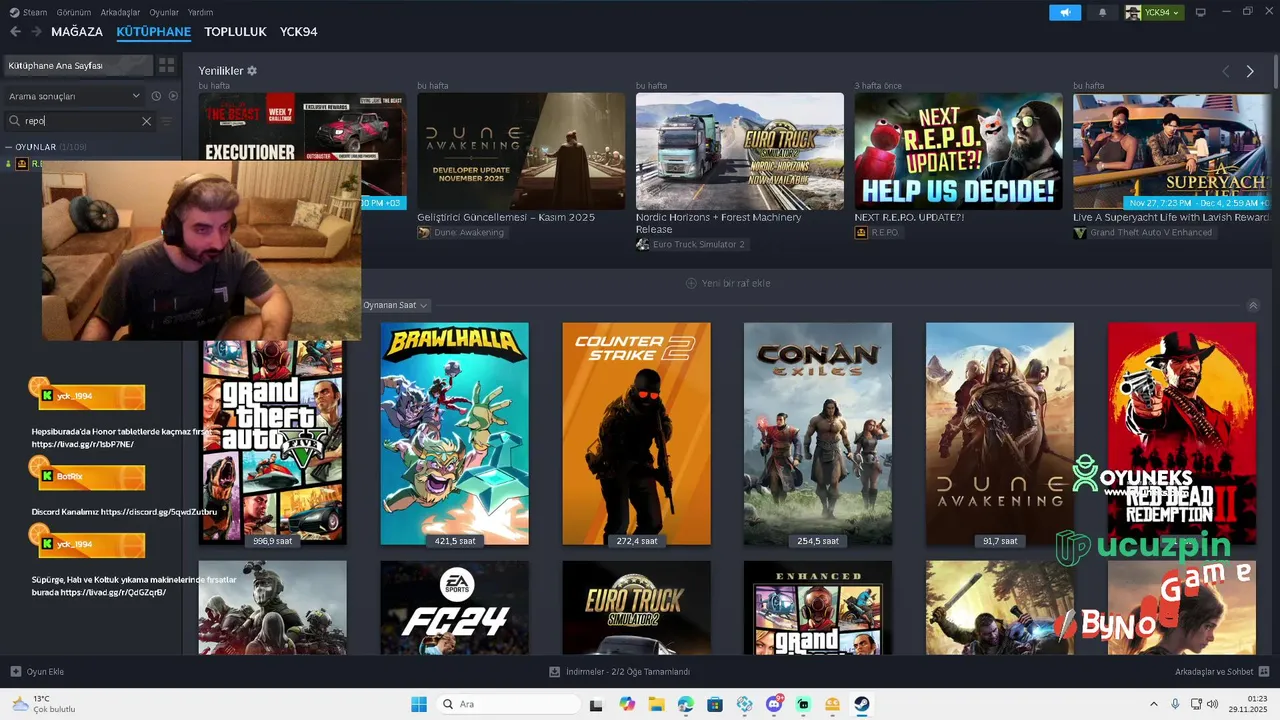The width and height of the screenshot is (1280, 720).
Task: Click the Steam menu
Action: (29, 12)
